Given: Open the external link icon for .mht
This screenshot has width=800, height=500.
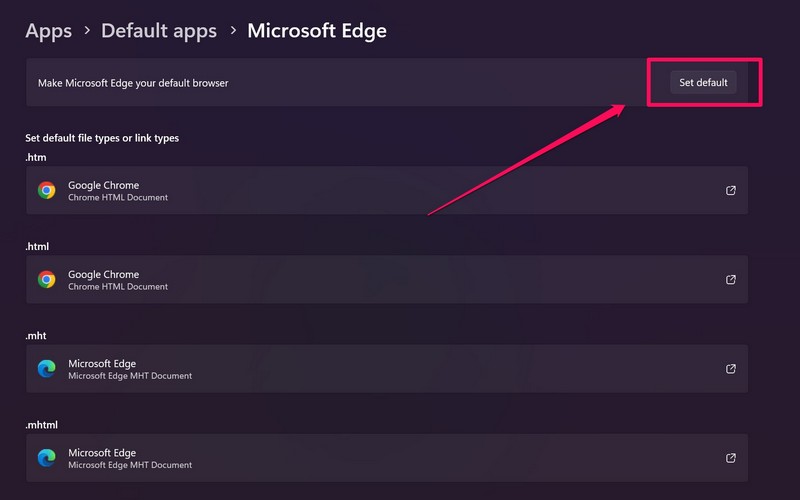Looking at the screenshot, I should [731, 369].
